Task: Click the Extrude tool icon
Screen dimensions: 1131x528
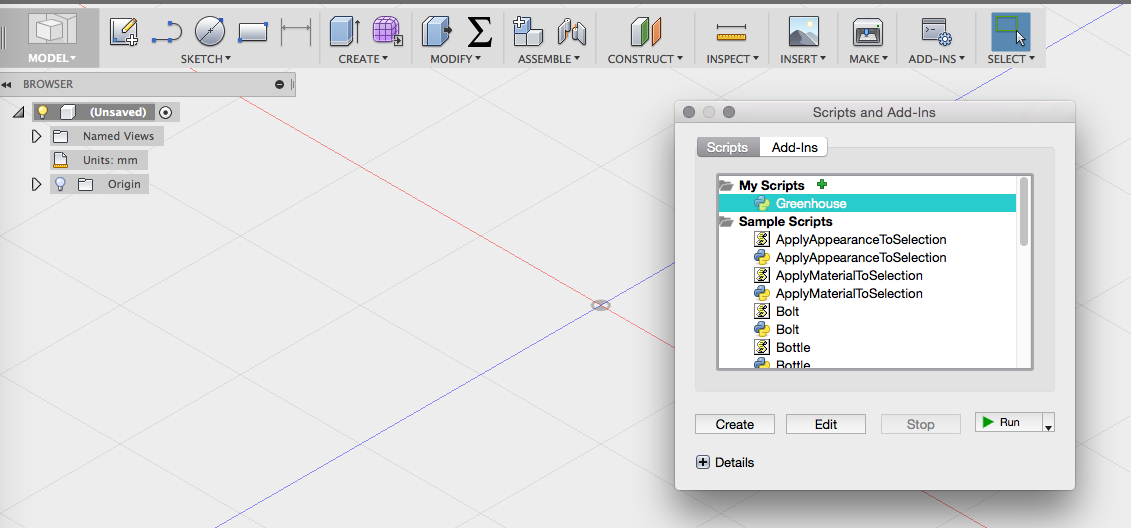Action: (x=346, y=32)
